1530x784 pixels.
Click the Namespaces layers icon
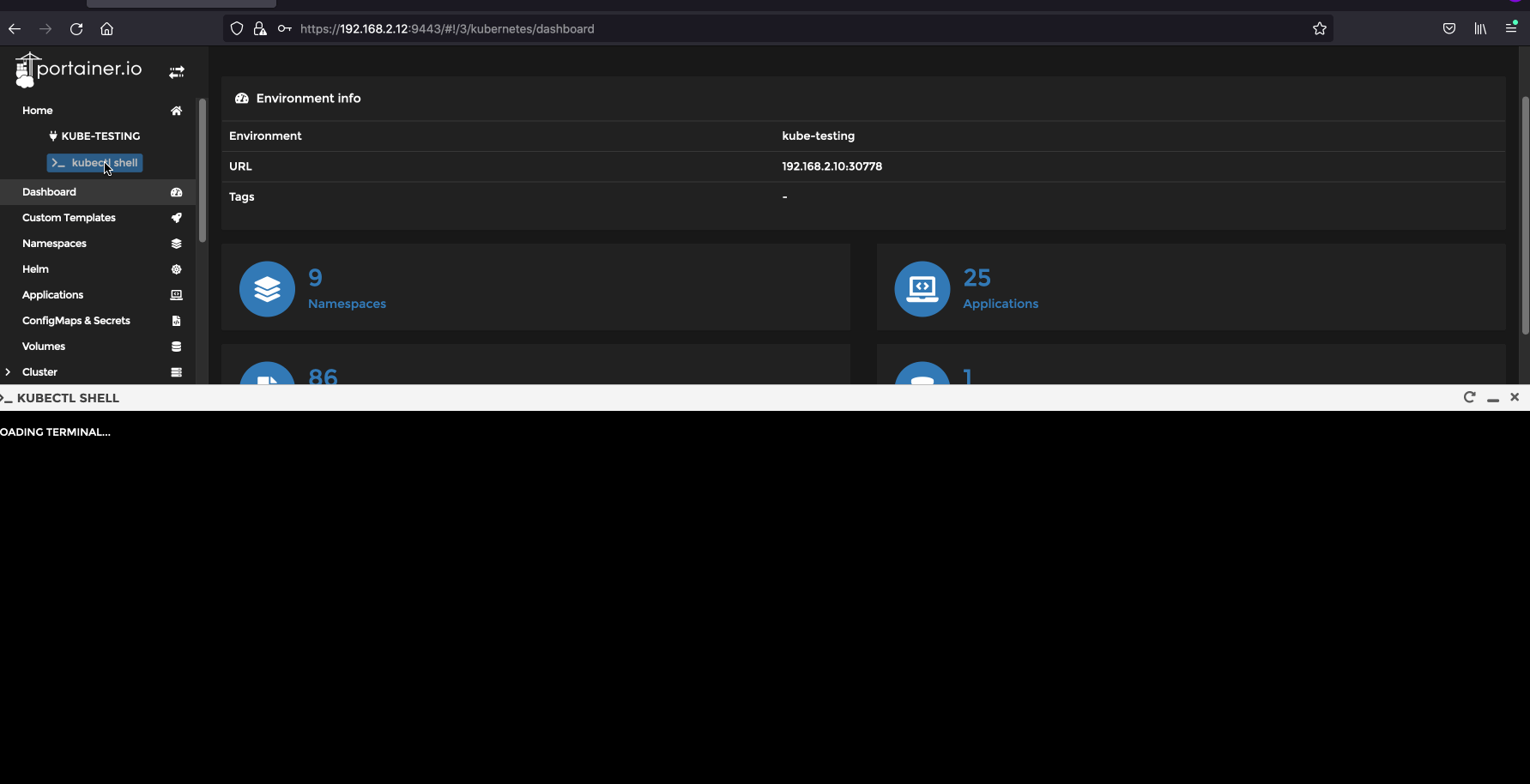coord(176,244)
